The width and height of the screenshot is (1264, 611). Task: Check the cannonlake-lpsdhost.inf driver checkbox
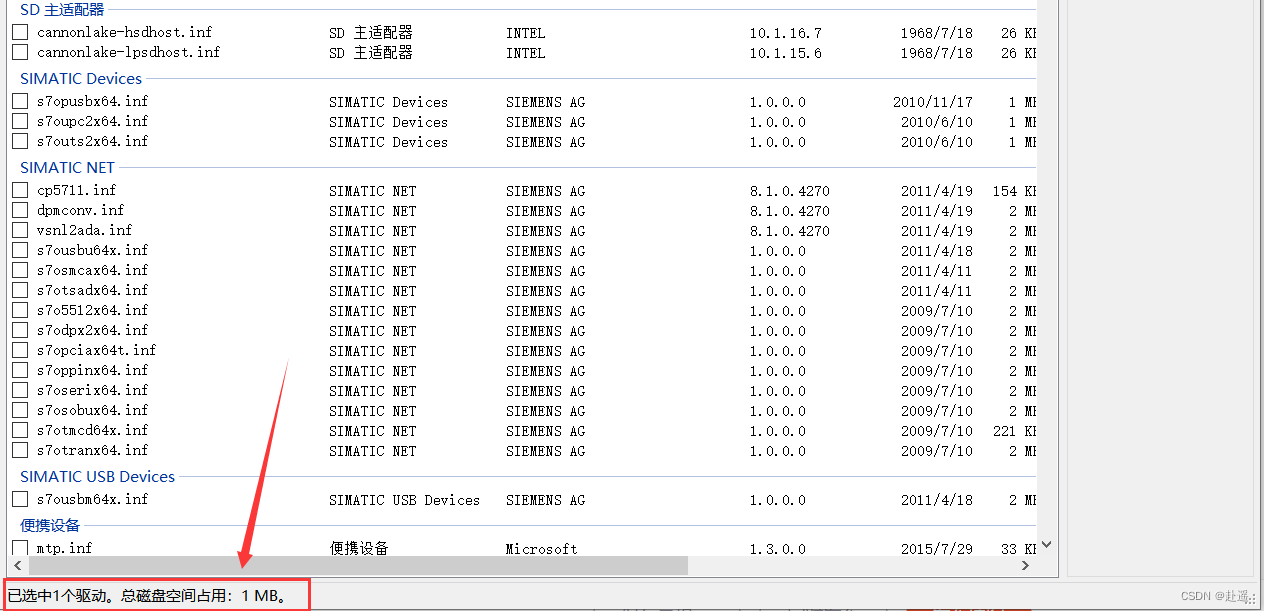20,52
